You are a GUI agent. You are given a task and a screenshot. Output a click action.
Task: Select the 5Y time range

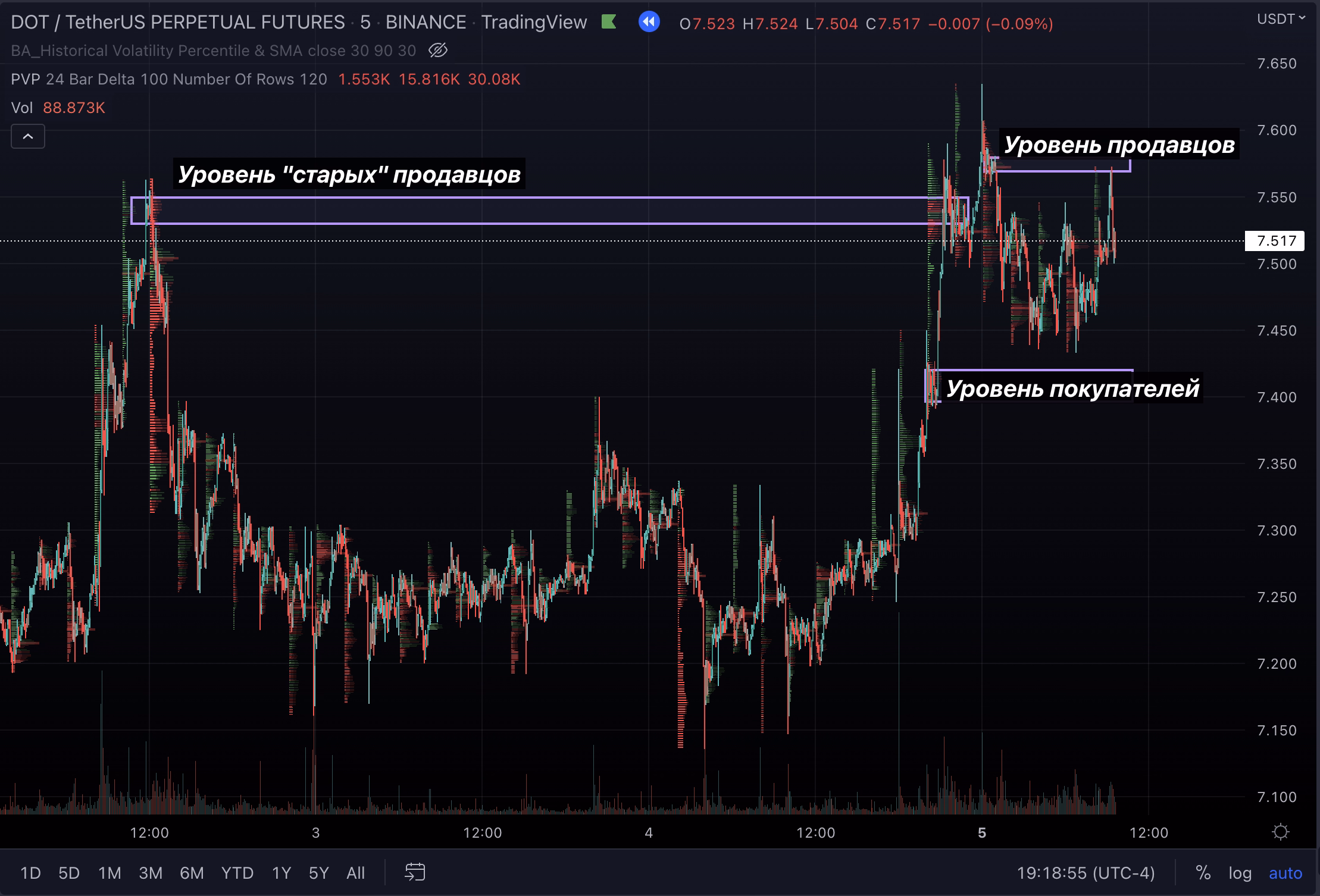pos(319,873)
